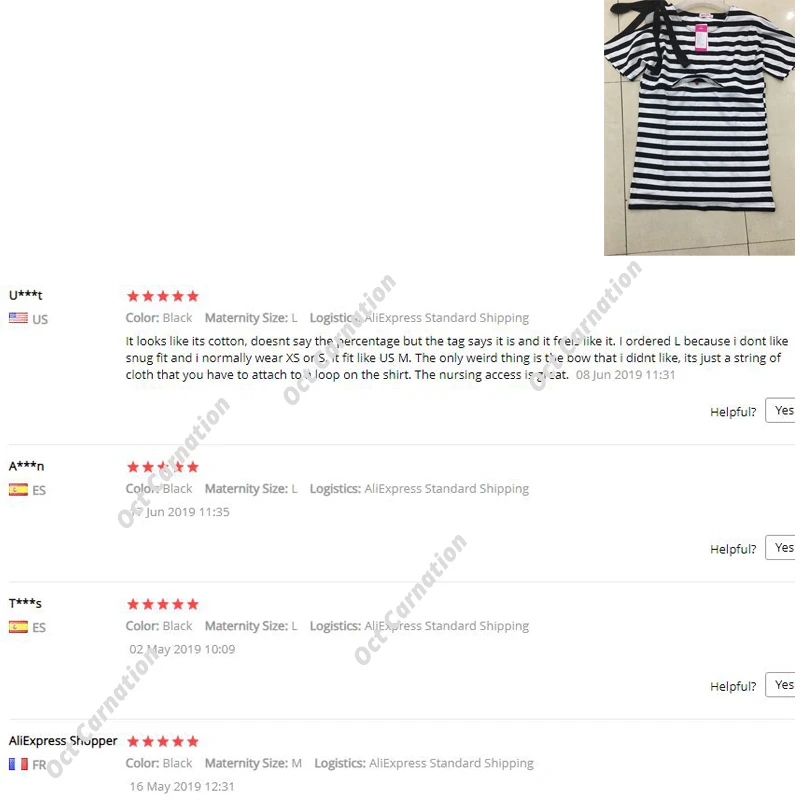This screenshot has height=800, width=800.
Task: Click the star rating on A***n's review
Action: click(163, 467)
